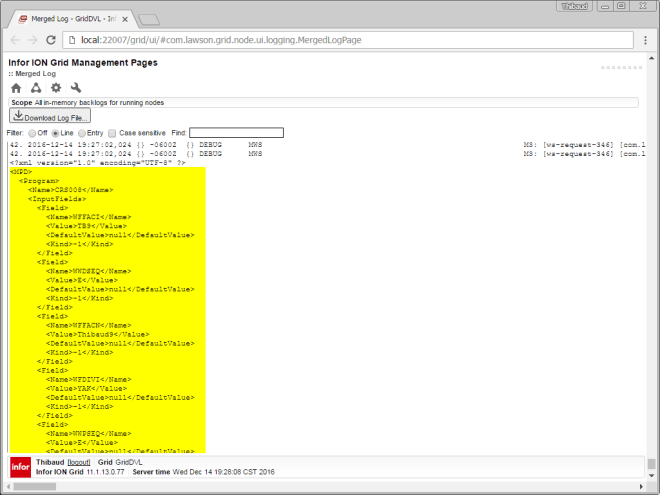Click the Download Log File button
This screenshot has height=495, width=660.
click(50, 117)
